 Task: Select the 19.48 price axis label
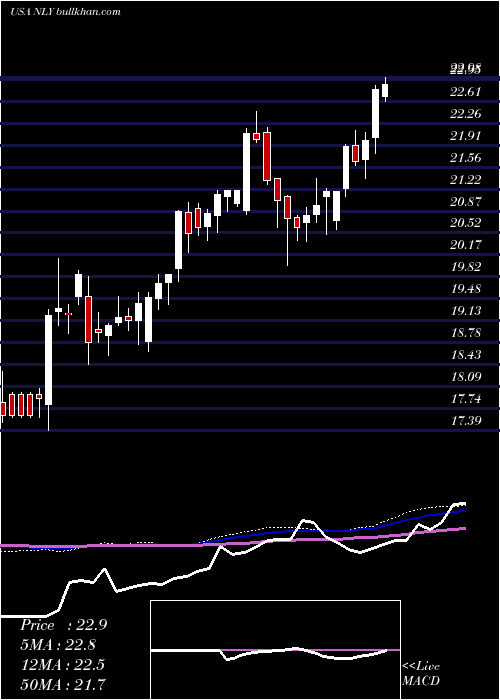tap(466, 289)
